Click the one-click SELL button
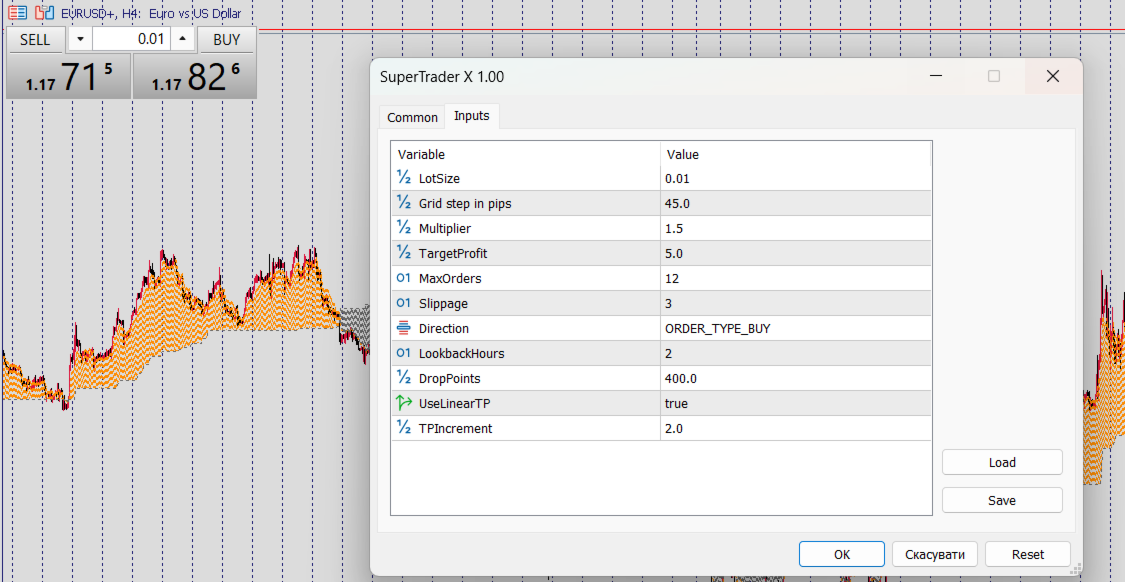1125x582 pixels. pyautogui.click(x=35, y=39)
